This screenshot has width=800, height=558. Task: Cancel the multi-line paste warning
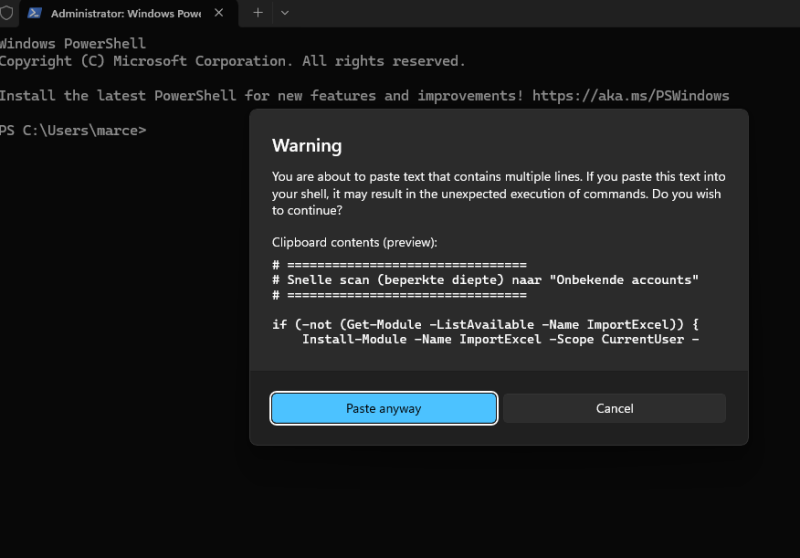(614, 408)
